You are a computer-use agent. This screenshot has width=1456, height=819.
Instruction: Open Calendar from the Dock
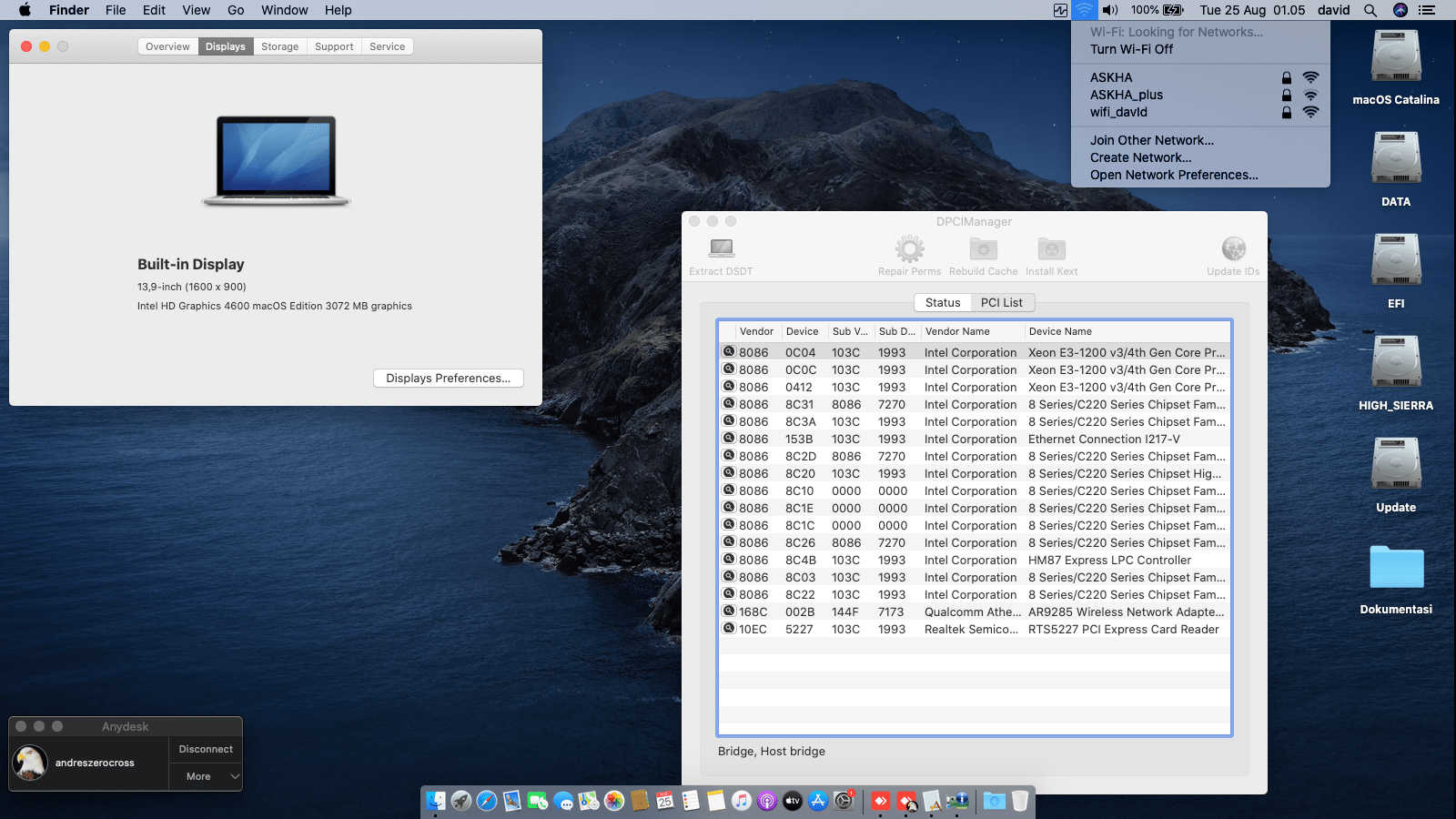[x=665, y=801]
